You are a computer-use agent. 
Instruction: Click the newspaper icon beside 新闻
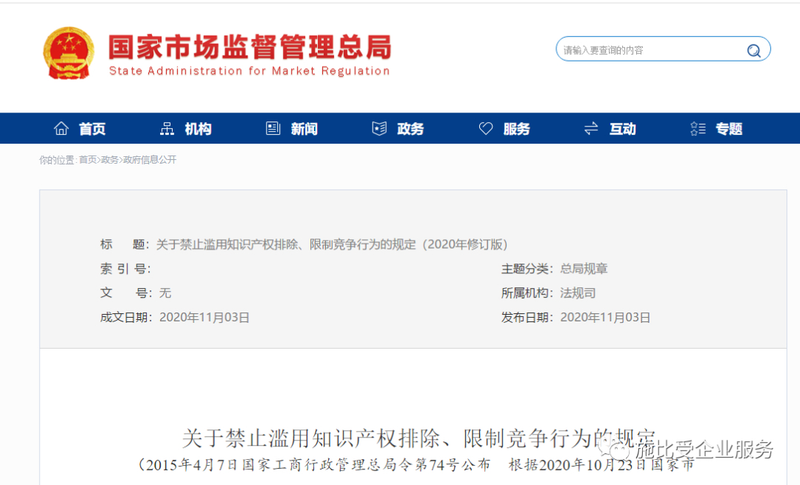273,129
